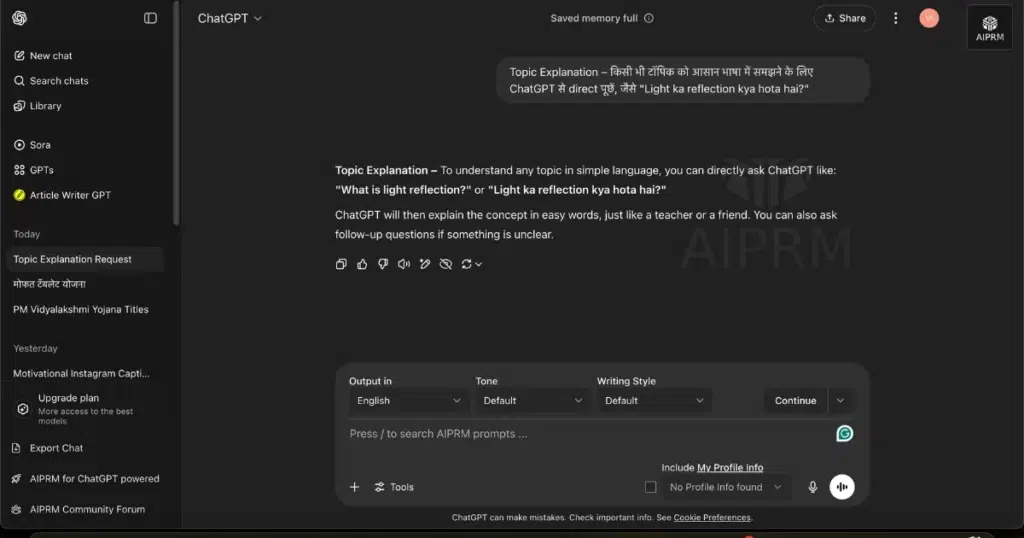1024x538 pixels.
Task: Click the Saved memory full info icon
Action: point(648,18)
